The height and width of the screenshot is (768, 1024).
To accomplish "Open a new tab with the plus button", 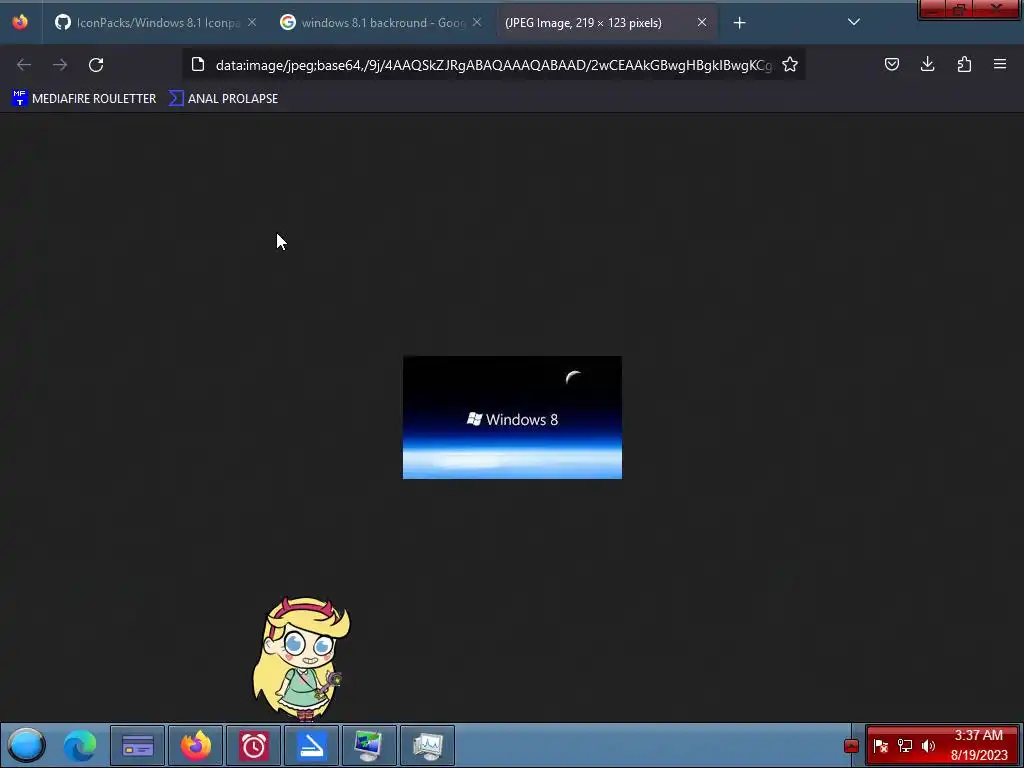I will click(739, 23).
